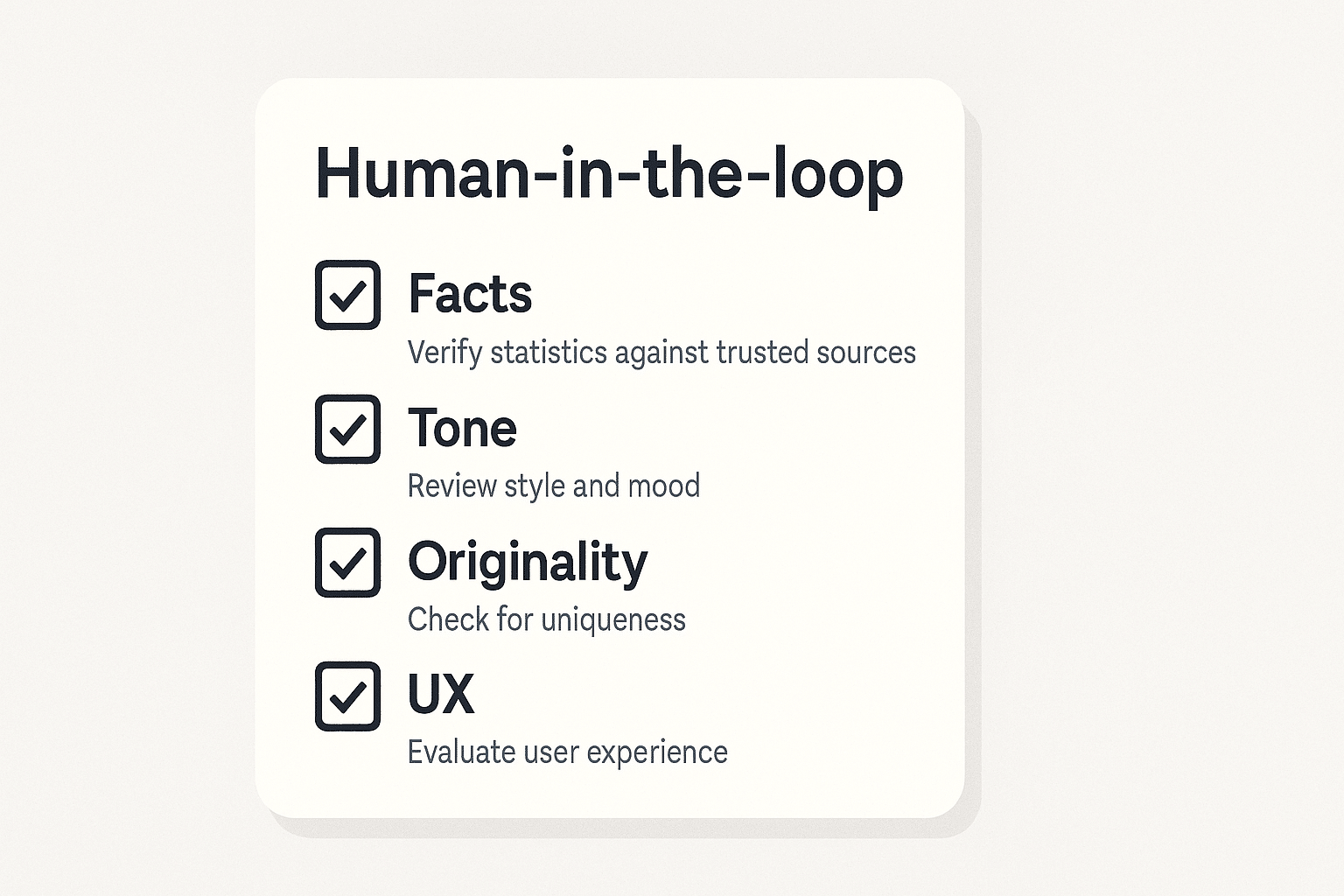This screenshot has width=1344, height=896.
Task: Uncheck the Tone checkbox
Action: [x=347, y=429]
